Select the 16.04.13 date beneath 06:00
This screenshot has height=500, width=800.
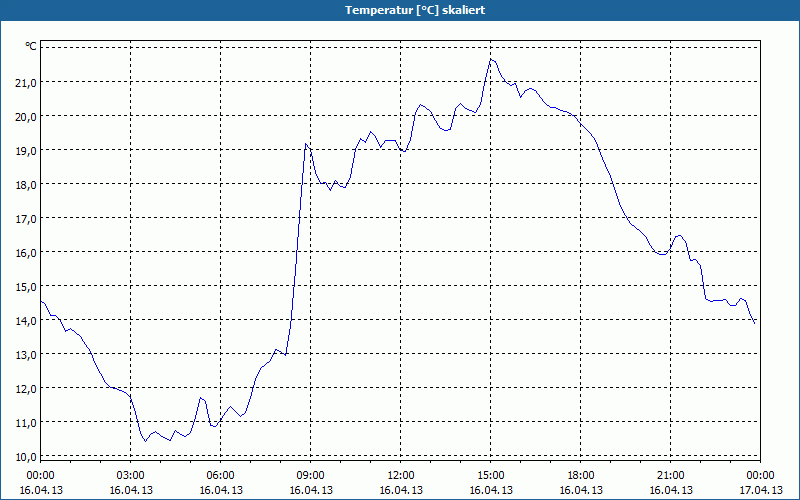220,490
